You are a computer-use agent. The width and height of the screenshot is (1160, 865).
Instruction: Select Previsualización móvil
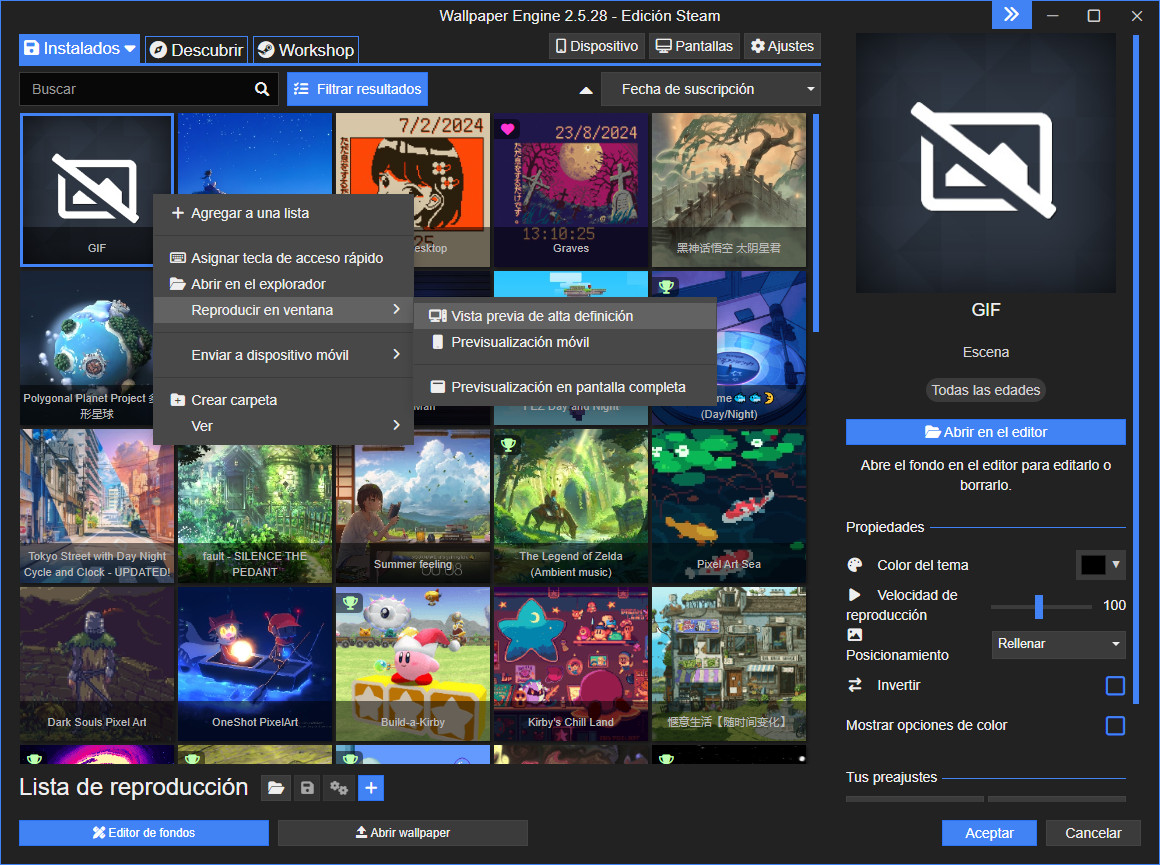tap(565, 342)
